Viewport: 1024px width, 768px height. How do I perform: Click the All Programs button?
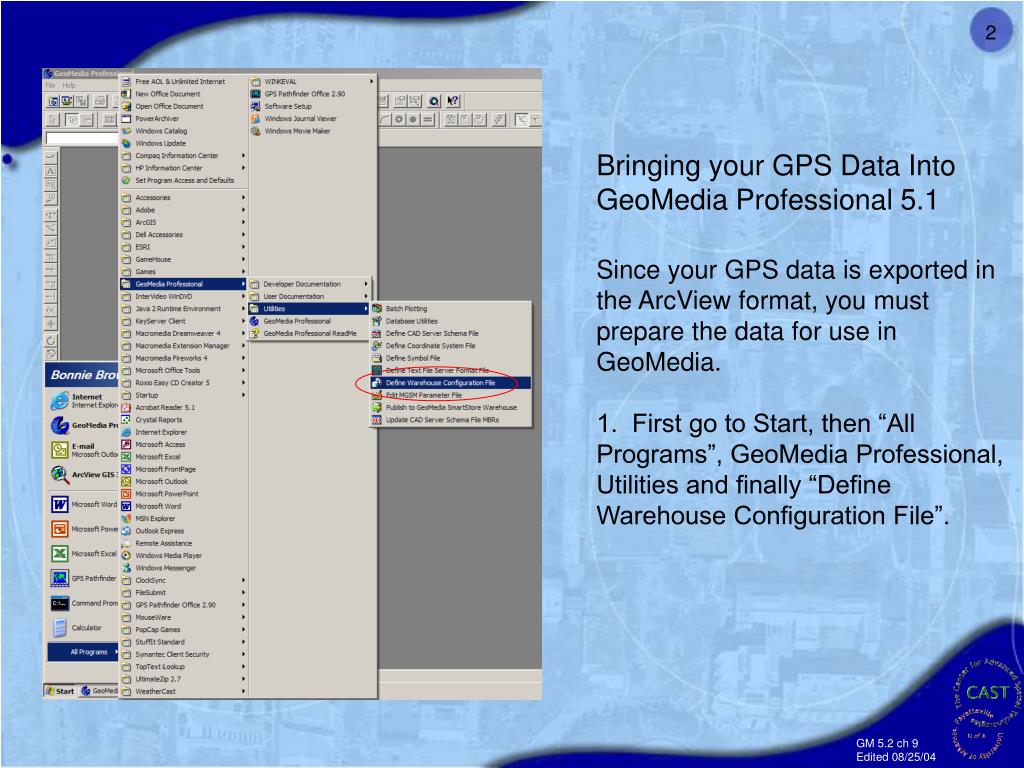click(x=84, y=652)
